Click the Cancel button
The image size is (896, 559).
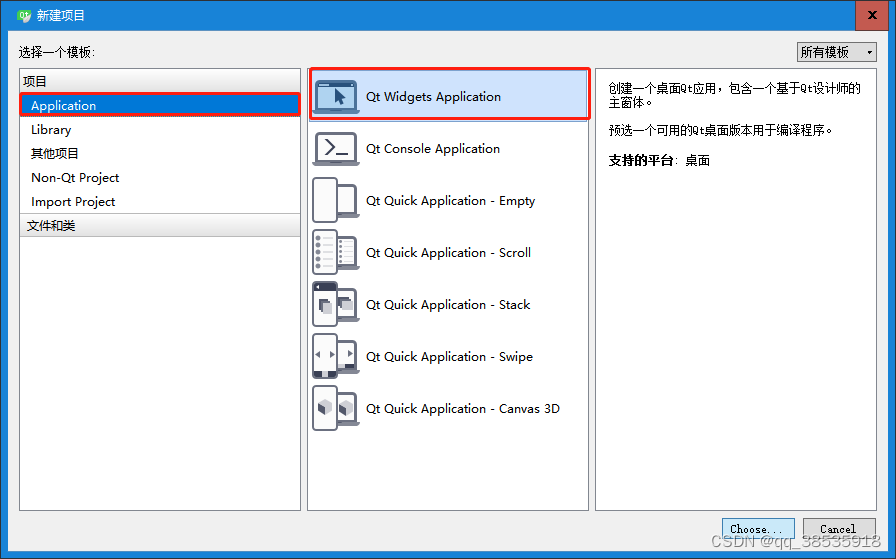[x=839, y=529]
